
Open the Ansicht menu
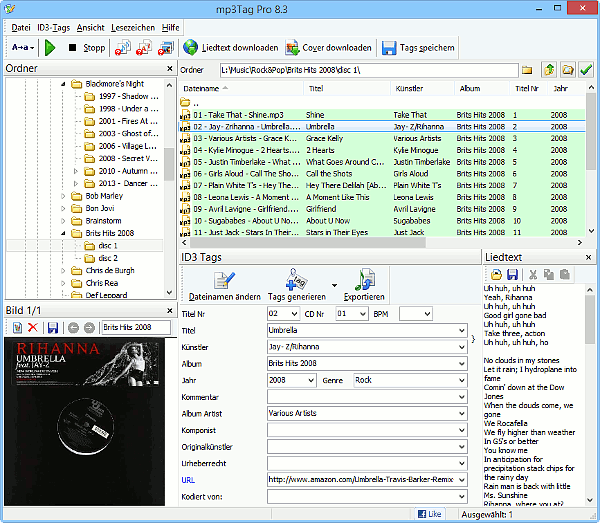[90, 28]
